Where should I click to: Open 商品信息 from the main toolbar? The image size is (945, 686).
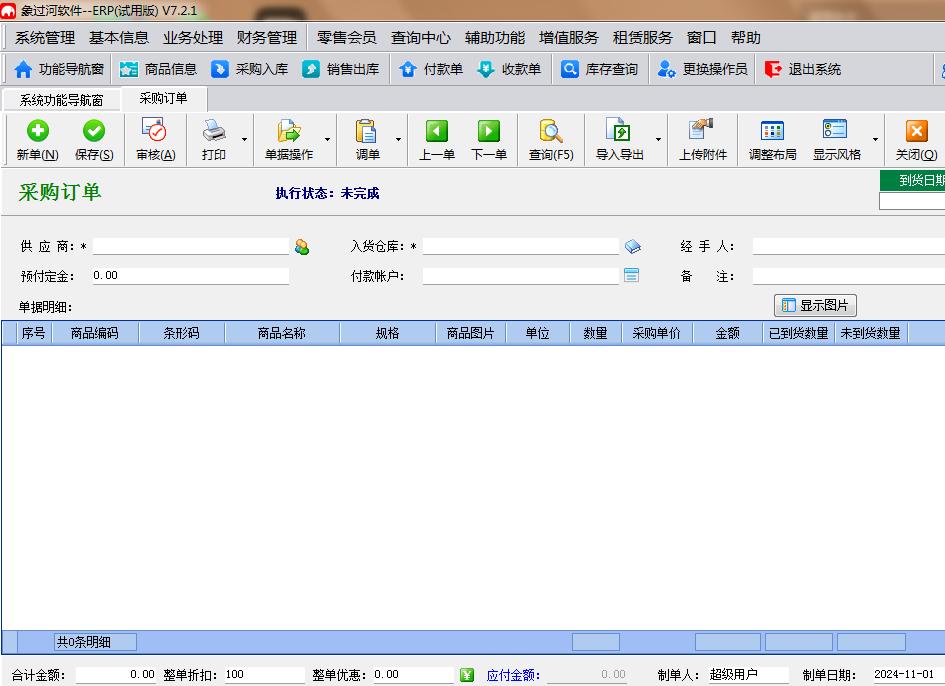[159, 69]
